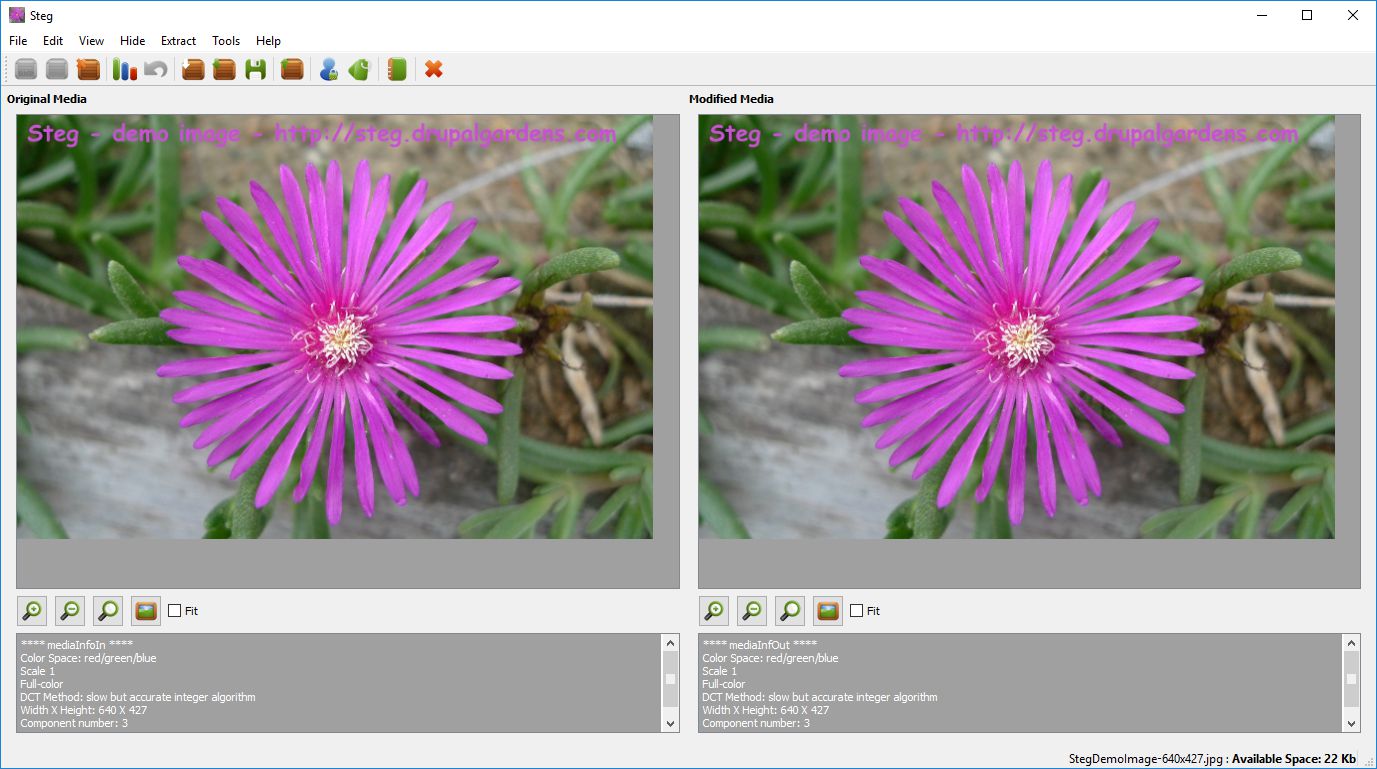Click the brown box icon with white down arrow

[x=193, y=69]
